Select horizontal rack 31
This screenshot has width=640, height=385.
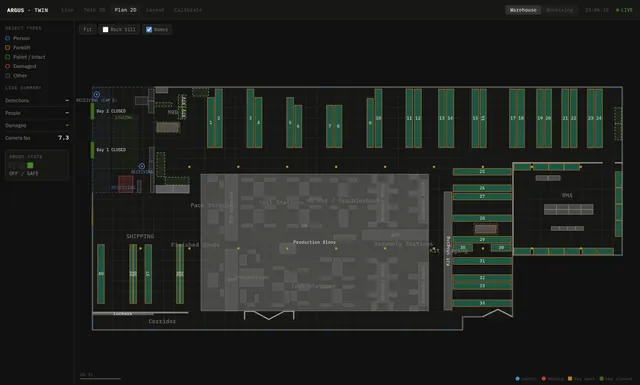pos(482,260)
